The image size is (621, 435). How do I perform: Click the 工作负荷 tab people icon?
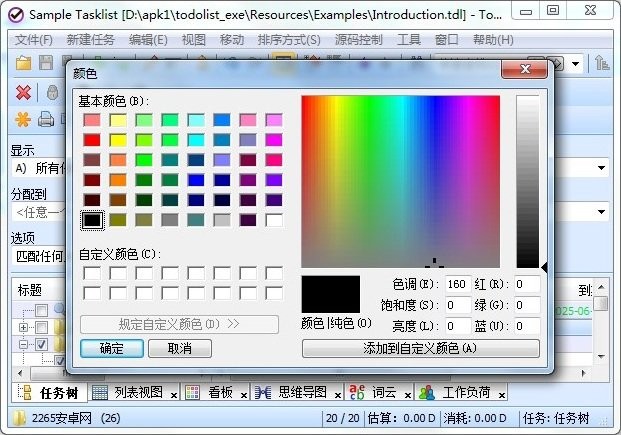click(x=427, y=392)
